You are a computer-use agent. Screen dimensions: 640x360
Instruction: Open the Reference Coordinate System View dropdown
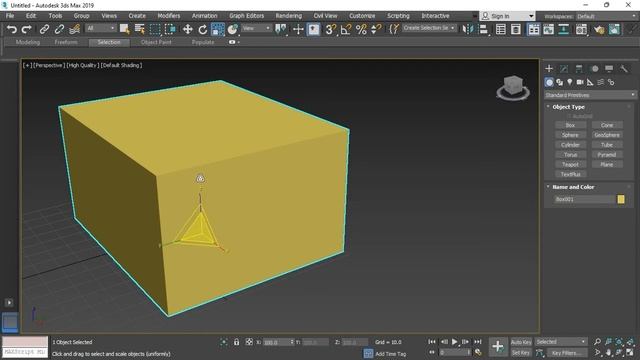(256, 28)
